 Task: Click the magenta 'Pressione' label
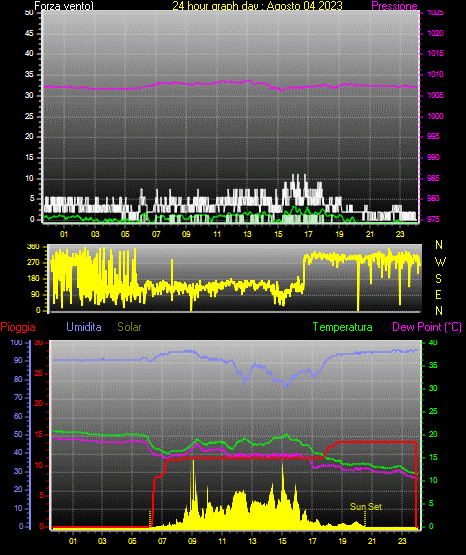click(394, 6)
